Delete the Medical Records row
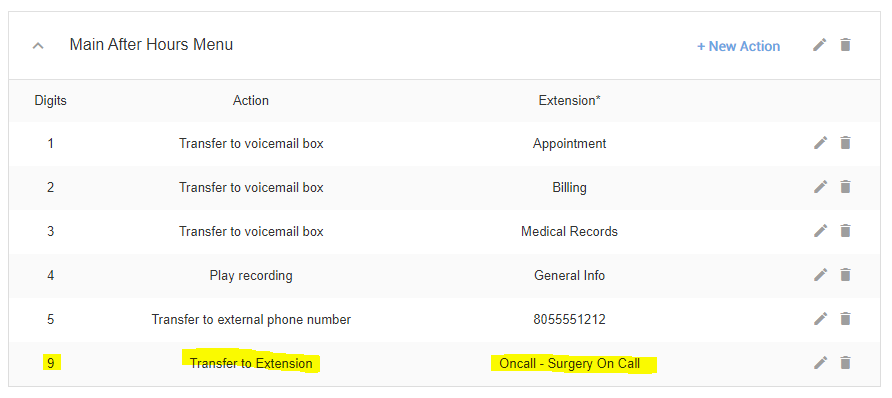Image resolution: width=892 pixels, height=398 pixels. coord(845,231)
